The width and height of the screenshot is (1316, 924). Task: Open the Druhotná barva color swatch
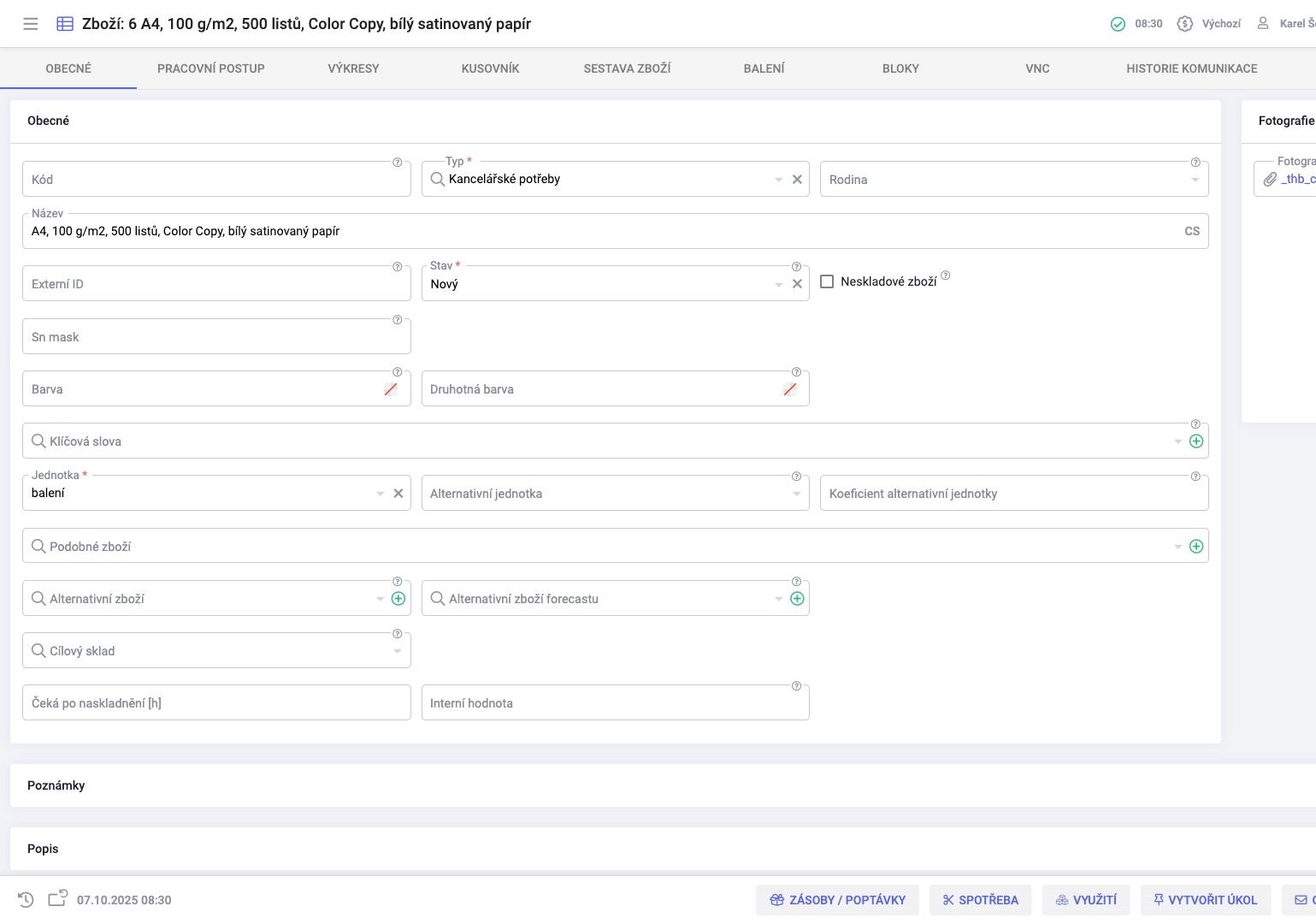point(790,389)
